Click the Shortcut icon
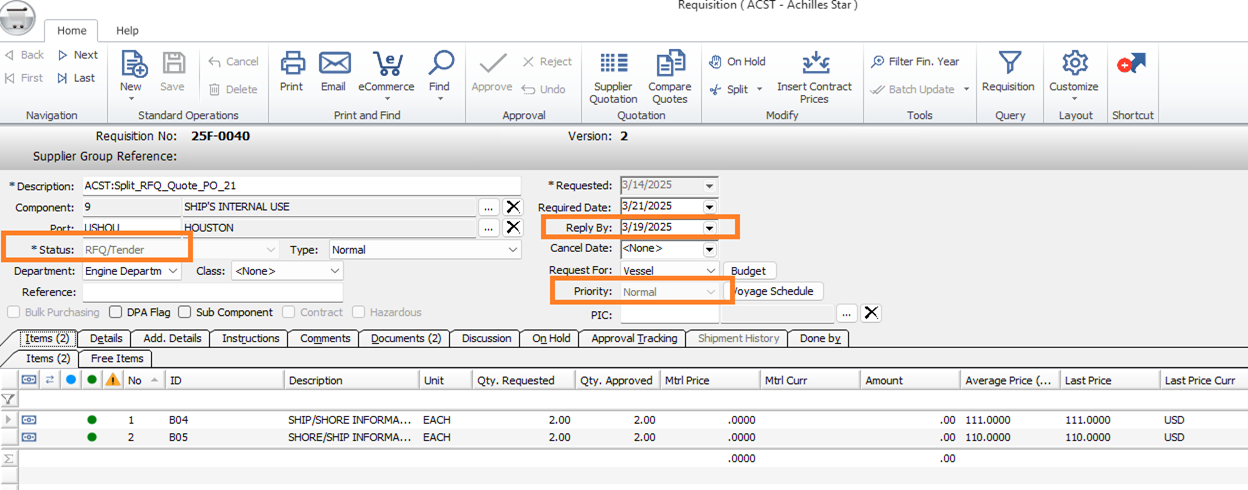1248x490 pixels. pyautogui.click(x=1132, y=66)
